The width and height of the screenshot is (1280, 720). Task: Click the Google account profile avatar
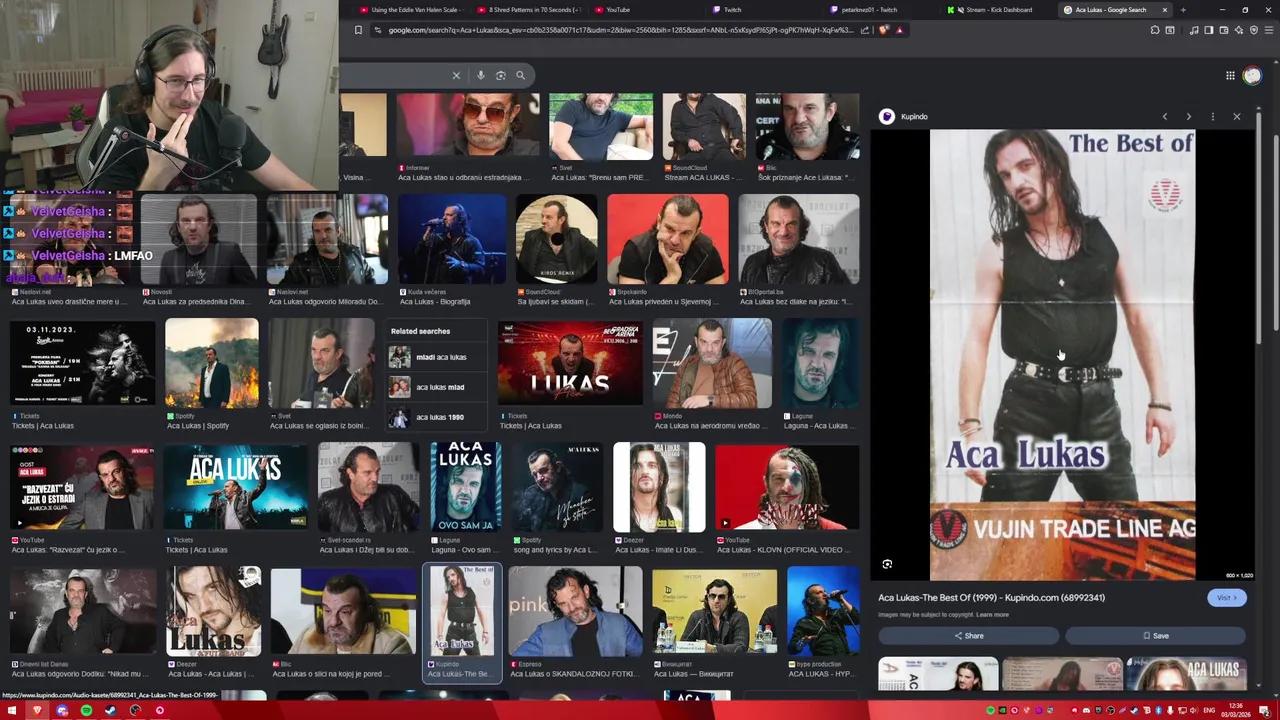1252,75
